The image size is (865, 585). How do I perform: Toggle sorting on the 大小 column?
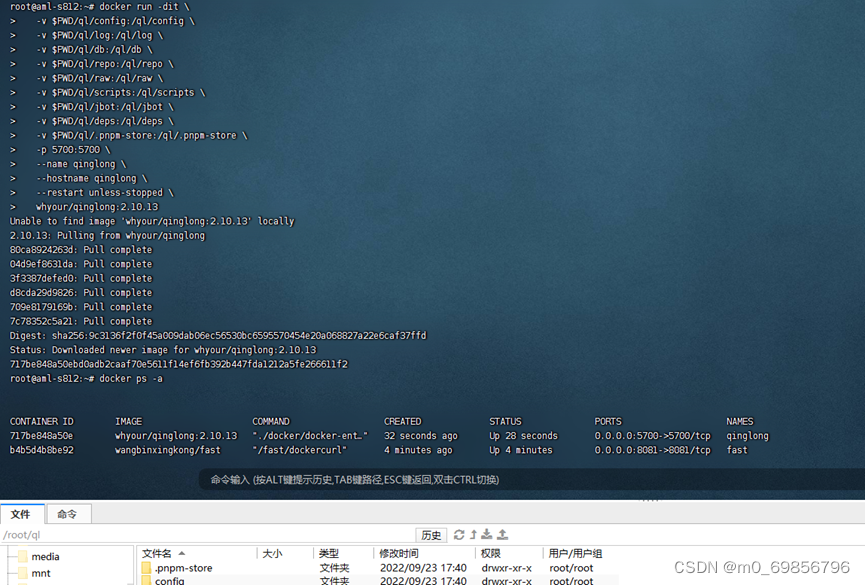click(x=276, y=553)
